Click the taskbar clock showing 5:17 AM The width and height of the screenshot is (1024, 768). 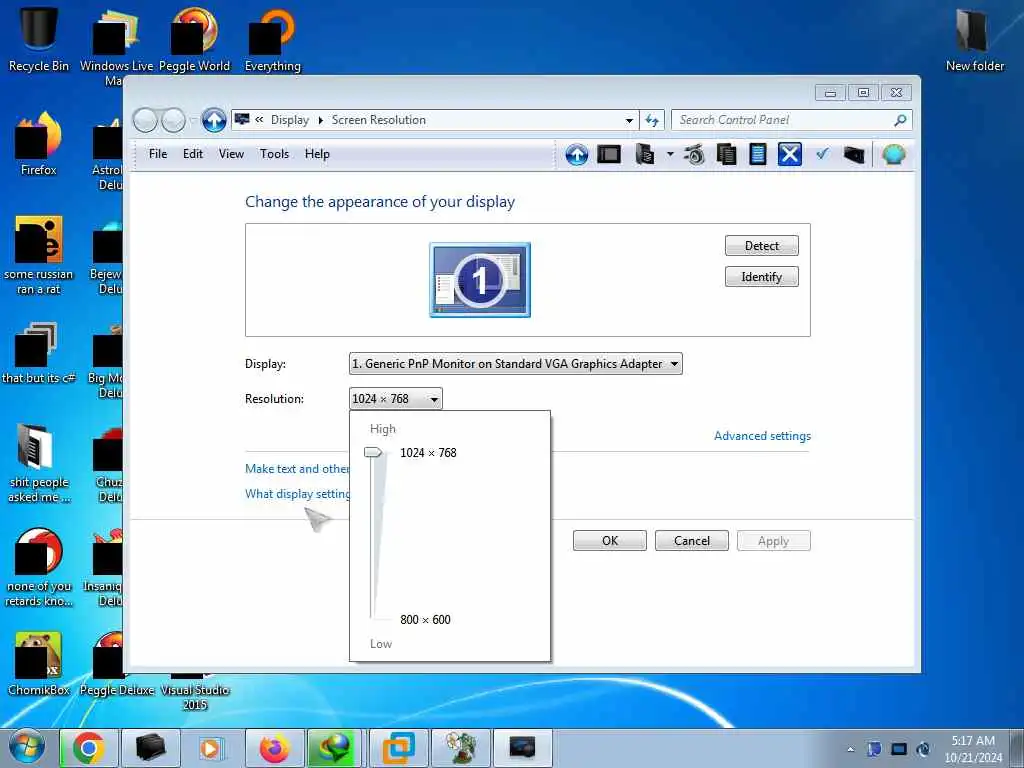pos(973,749)
